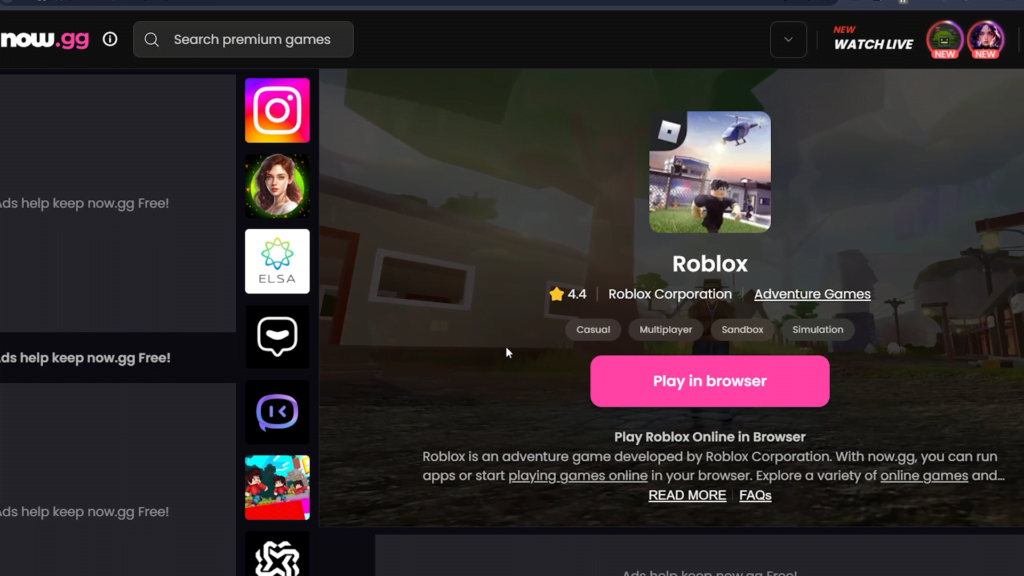
Task: Open the purple-haired girl live avatar
Action: coord(985,39)
